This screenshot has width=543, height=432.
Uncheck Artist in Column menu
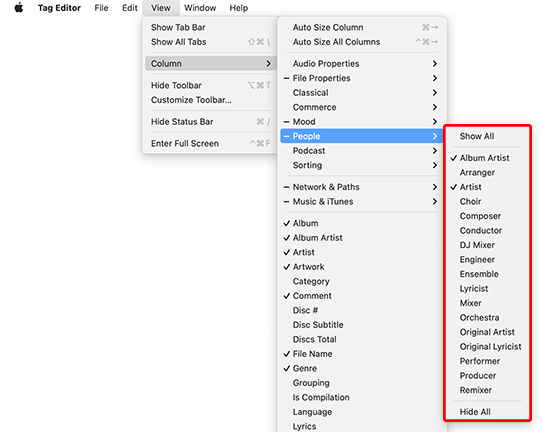pos(362,252)
